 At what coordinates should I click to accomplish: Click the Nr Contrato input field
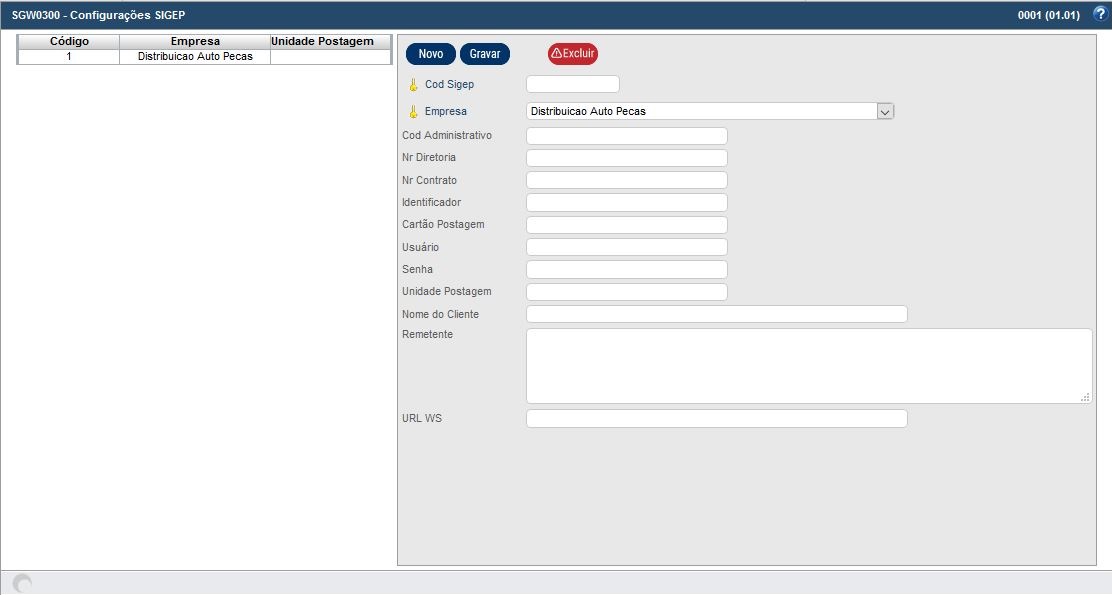point(626,180)
